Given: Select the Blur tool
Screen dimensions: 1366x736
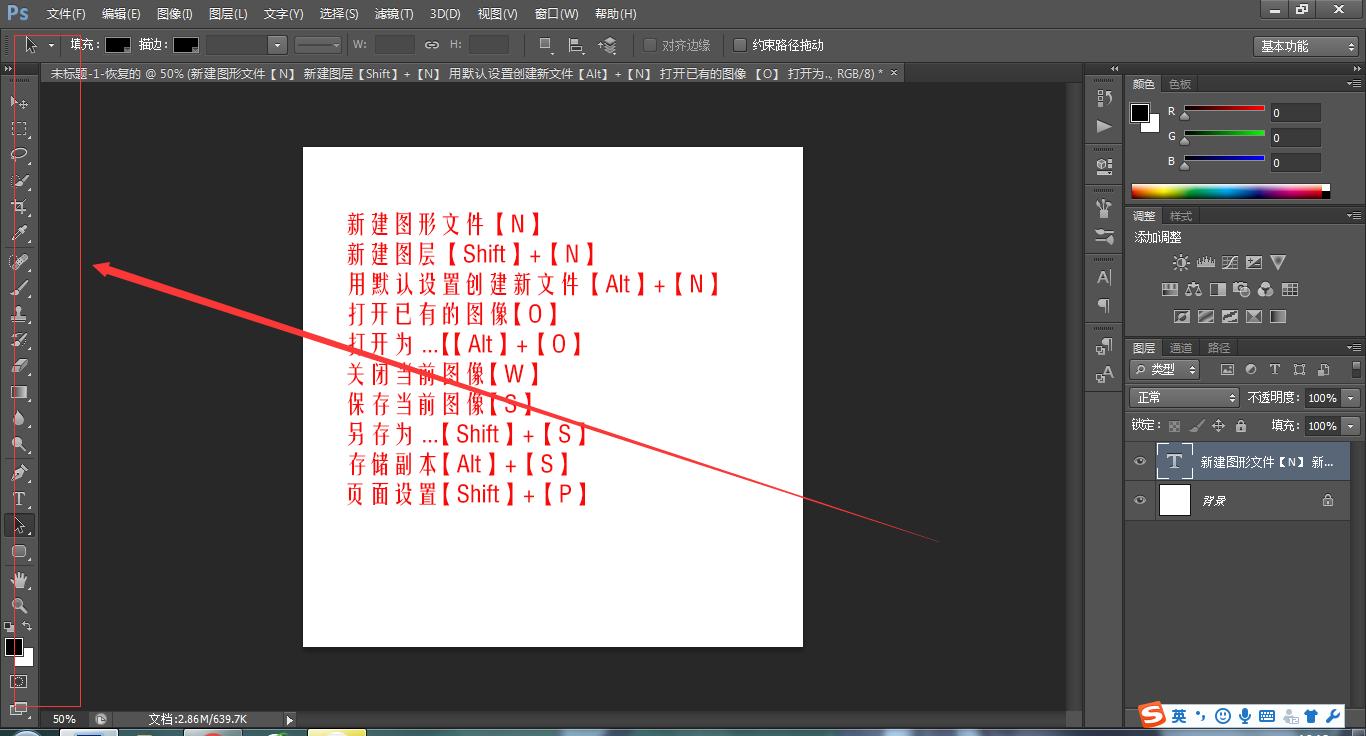Looking at the screenshot, I should click(19, 418).
